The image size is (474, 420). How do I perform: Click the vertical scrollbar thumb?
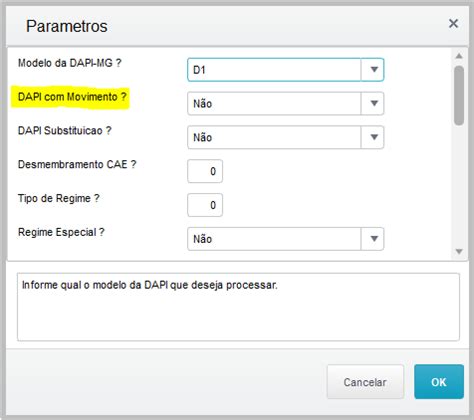coord(459,96)
